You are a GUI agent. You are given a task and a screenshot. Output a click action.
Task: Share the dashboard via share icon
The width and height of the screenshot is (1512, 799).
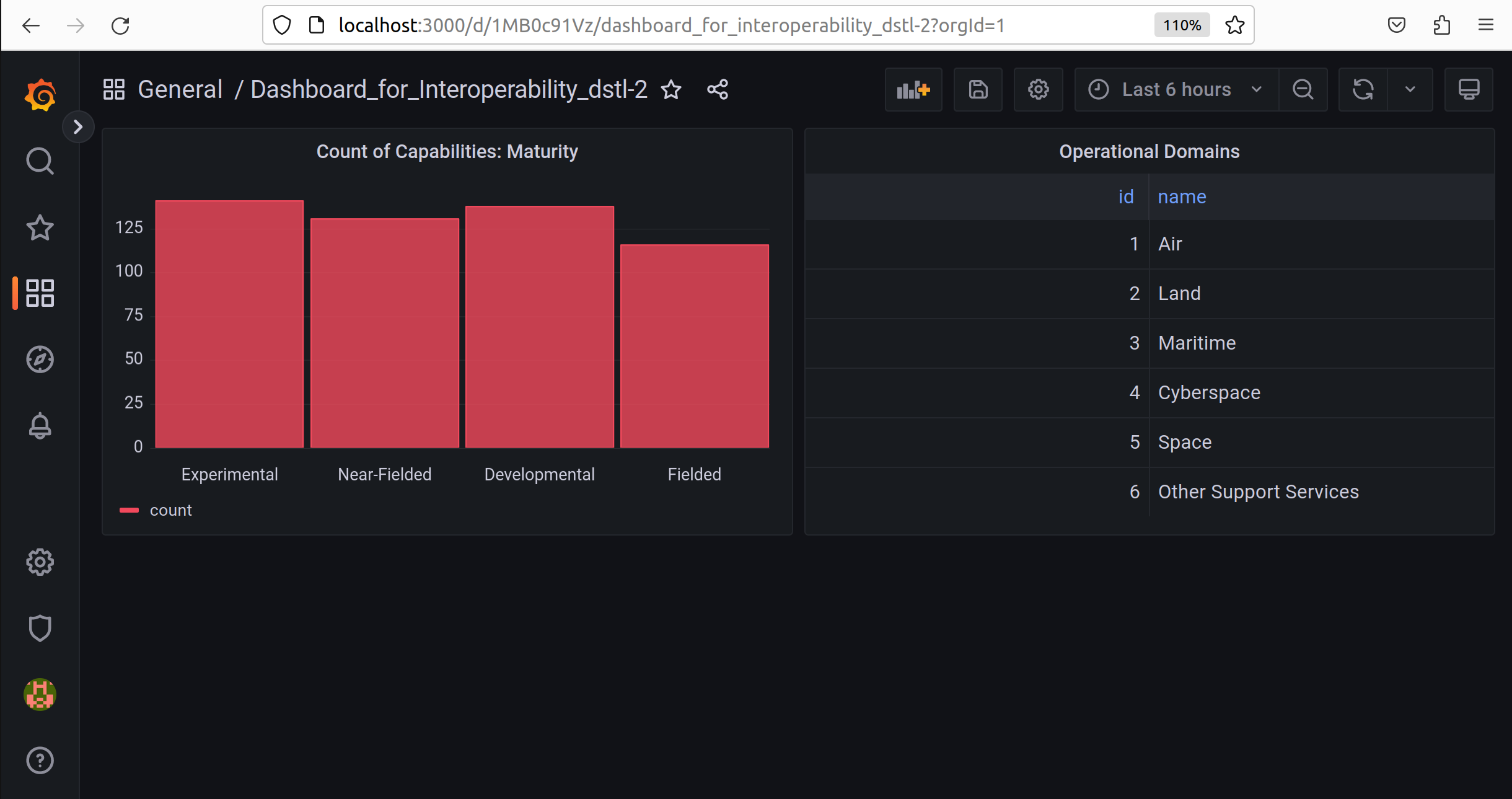(718, 90)
